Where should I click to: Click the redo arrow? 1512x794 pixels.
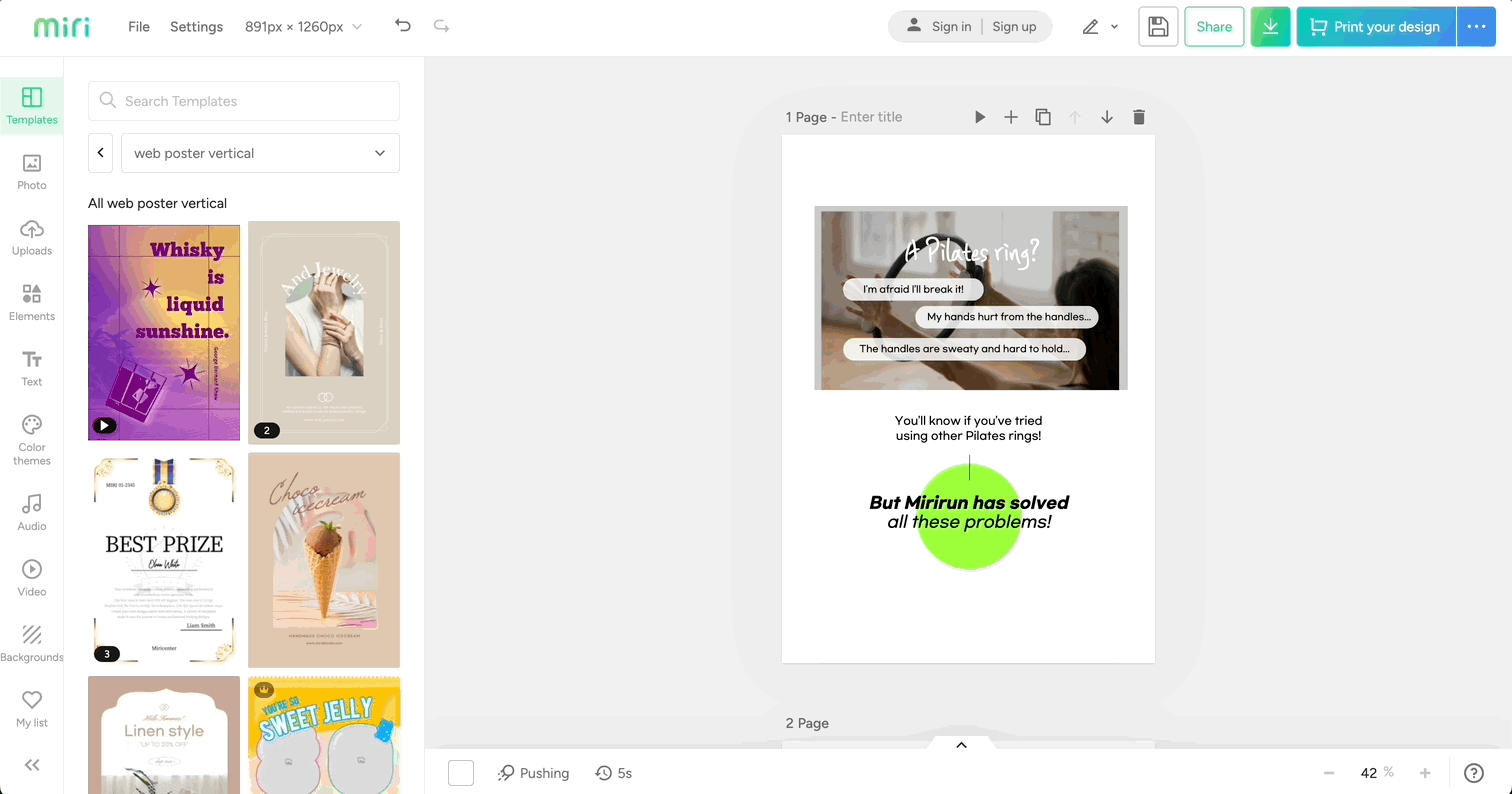coord(441,27)
